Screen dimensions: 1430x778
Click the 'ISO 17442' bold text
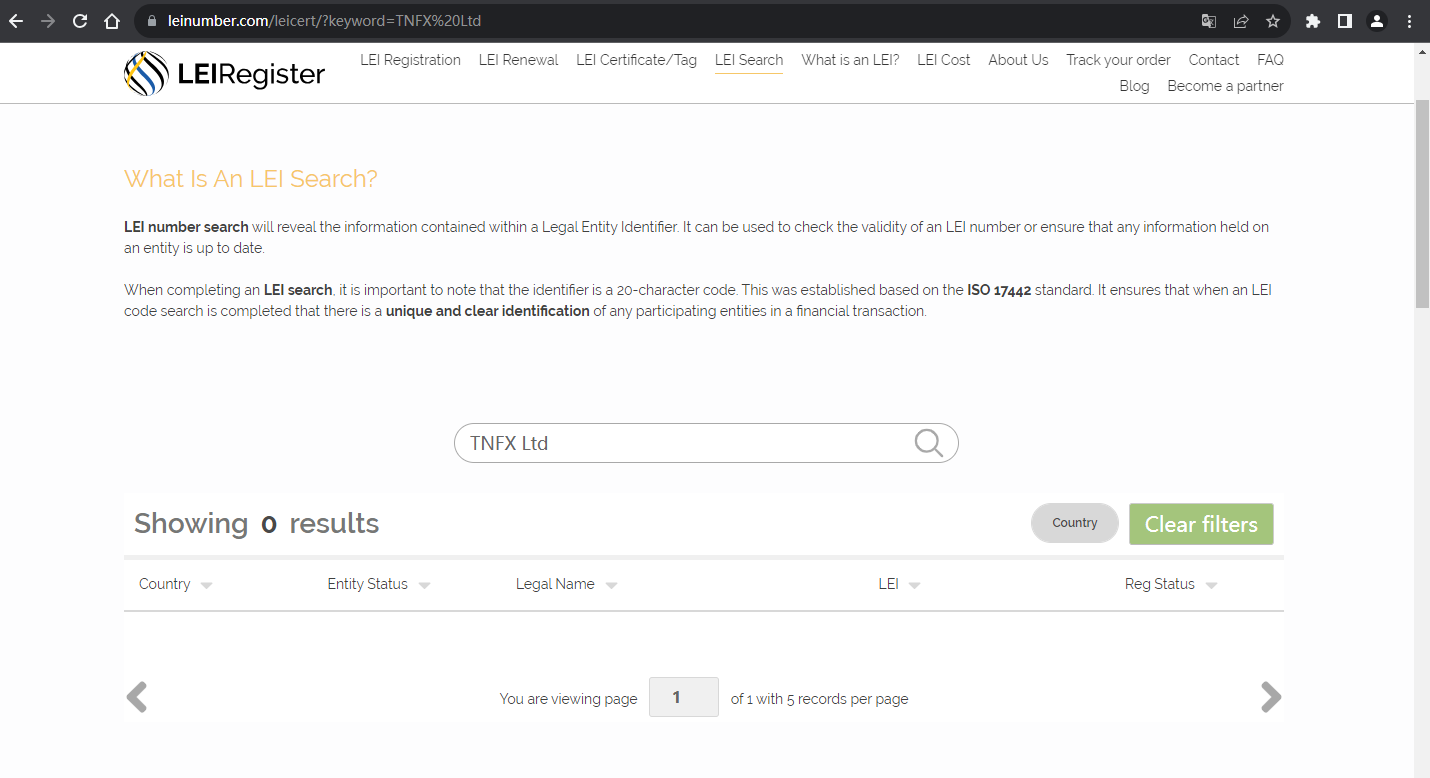[x=999, y=290]
